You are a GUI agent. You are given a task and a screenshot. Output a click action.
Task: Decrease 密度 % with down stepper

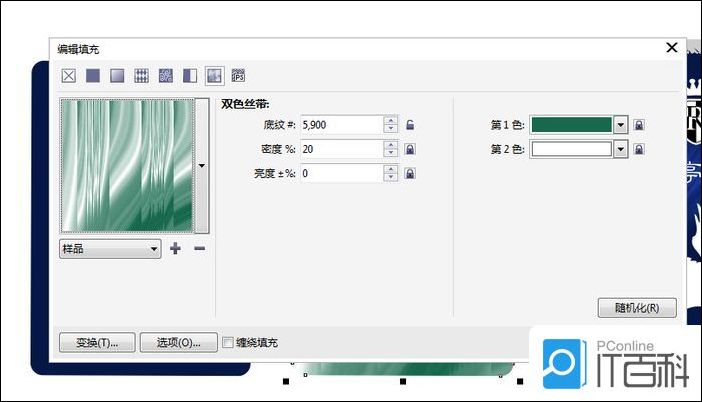click(x=391, y=154)
